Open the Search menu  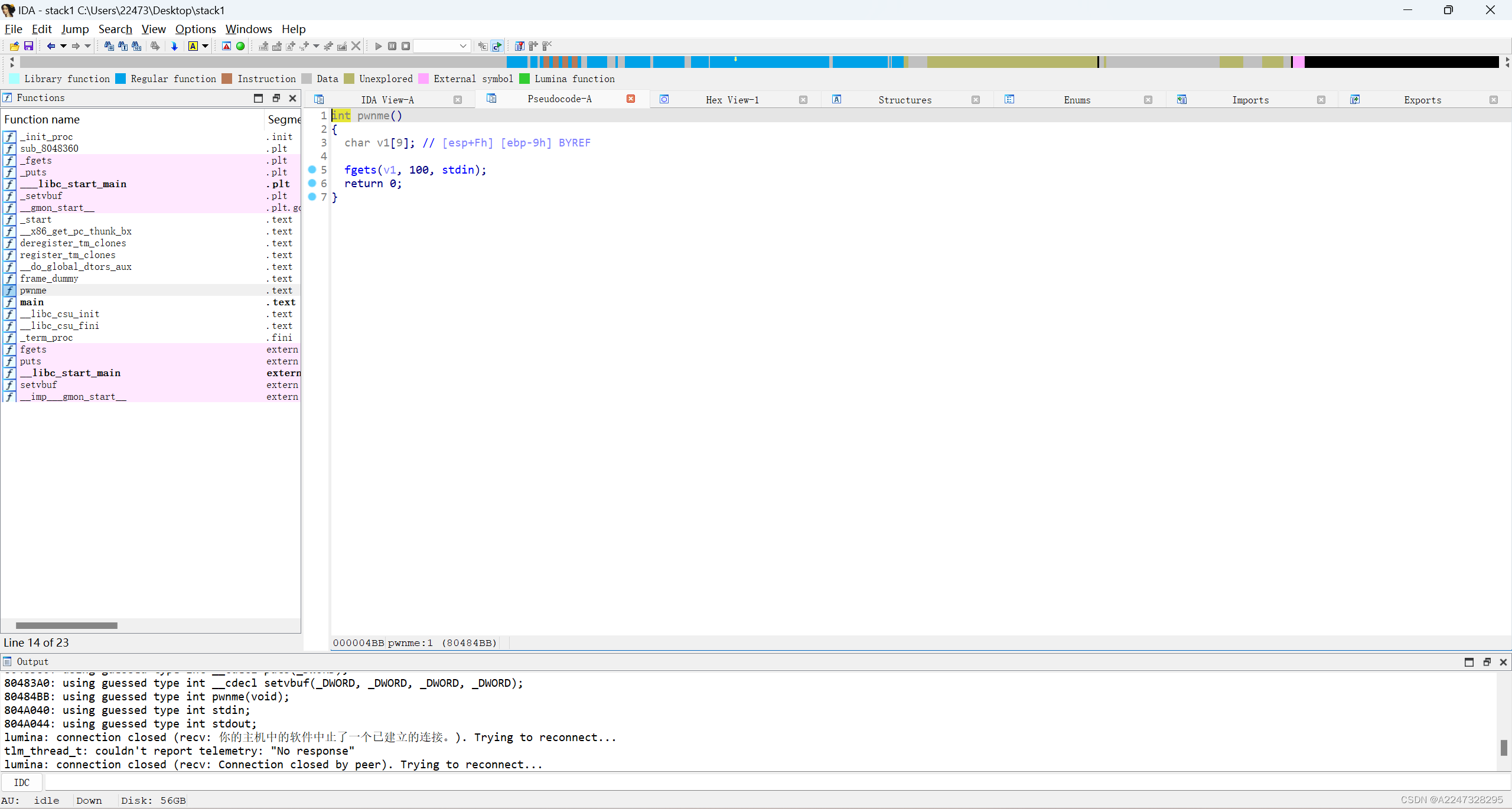pos(115,29)
